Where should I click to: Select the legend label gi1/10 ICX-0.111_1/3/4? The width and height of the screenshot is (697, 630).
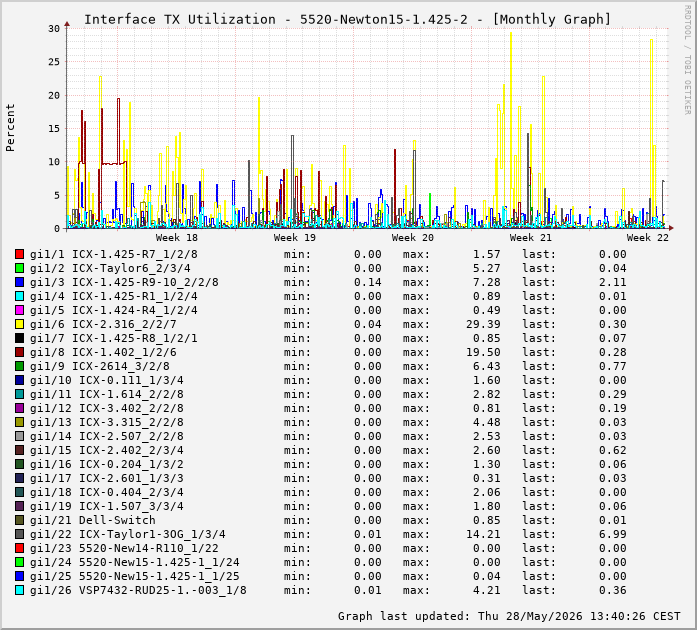(107, 380)
